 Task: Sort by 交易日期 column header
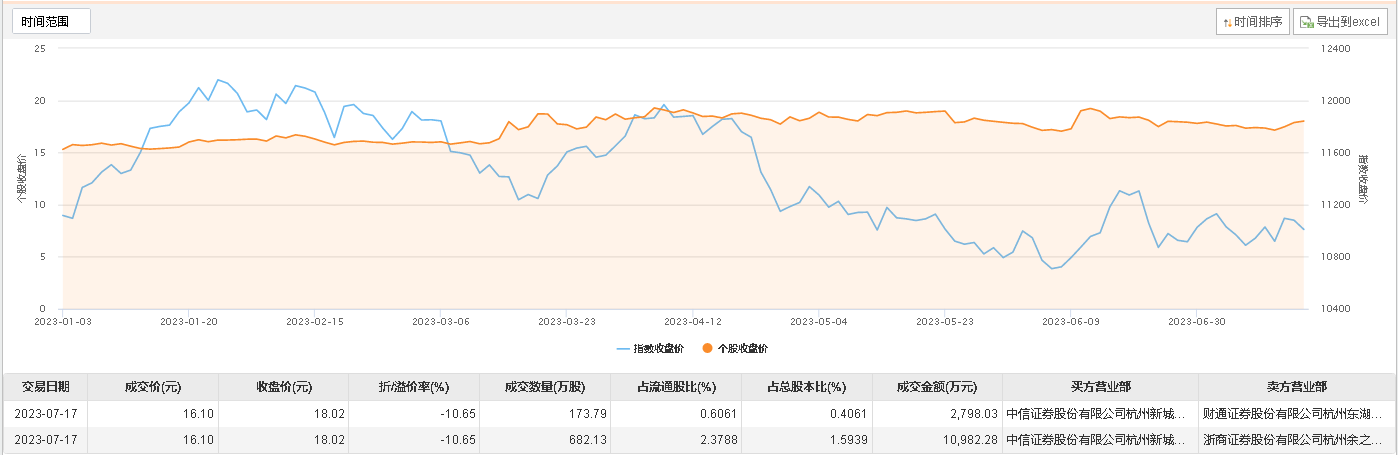[45, 387]
